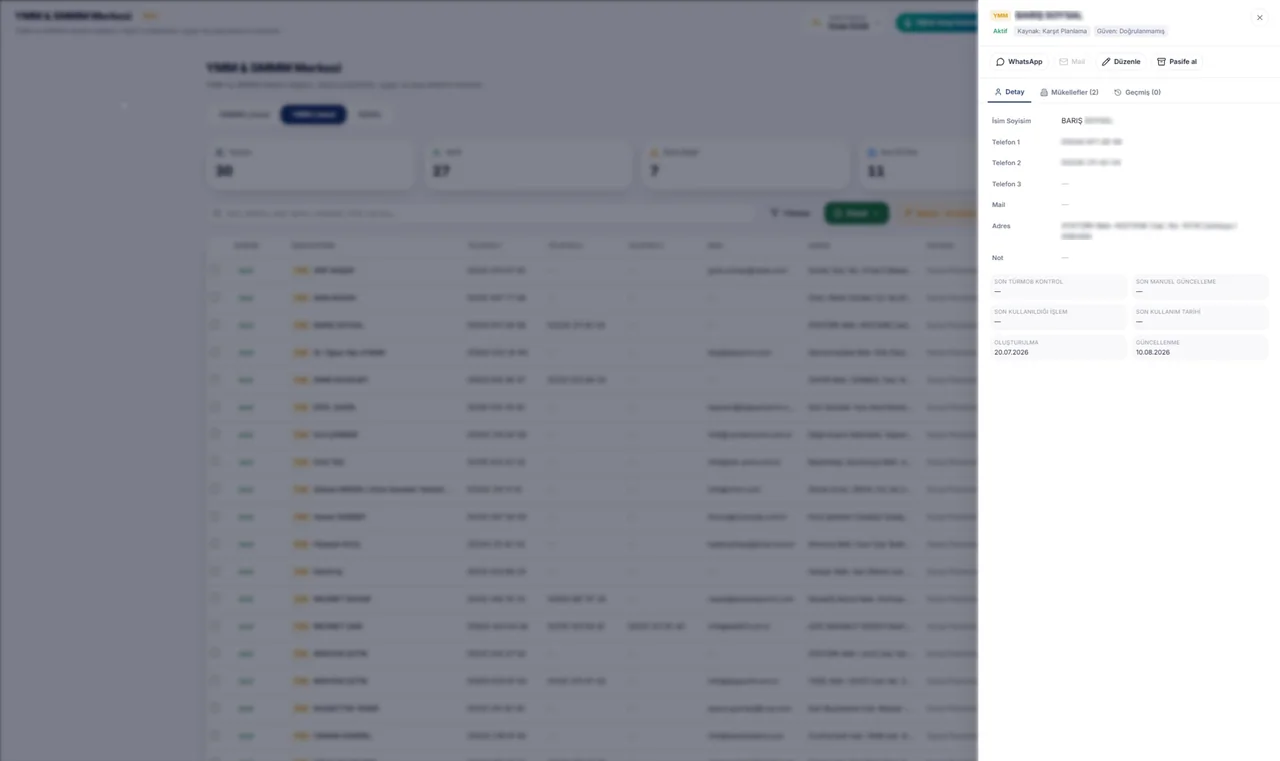The width and height of the screenshot is (1280, 761).
Task: Click the green Aktif status label
Action: coord(1000,31)
